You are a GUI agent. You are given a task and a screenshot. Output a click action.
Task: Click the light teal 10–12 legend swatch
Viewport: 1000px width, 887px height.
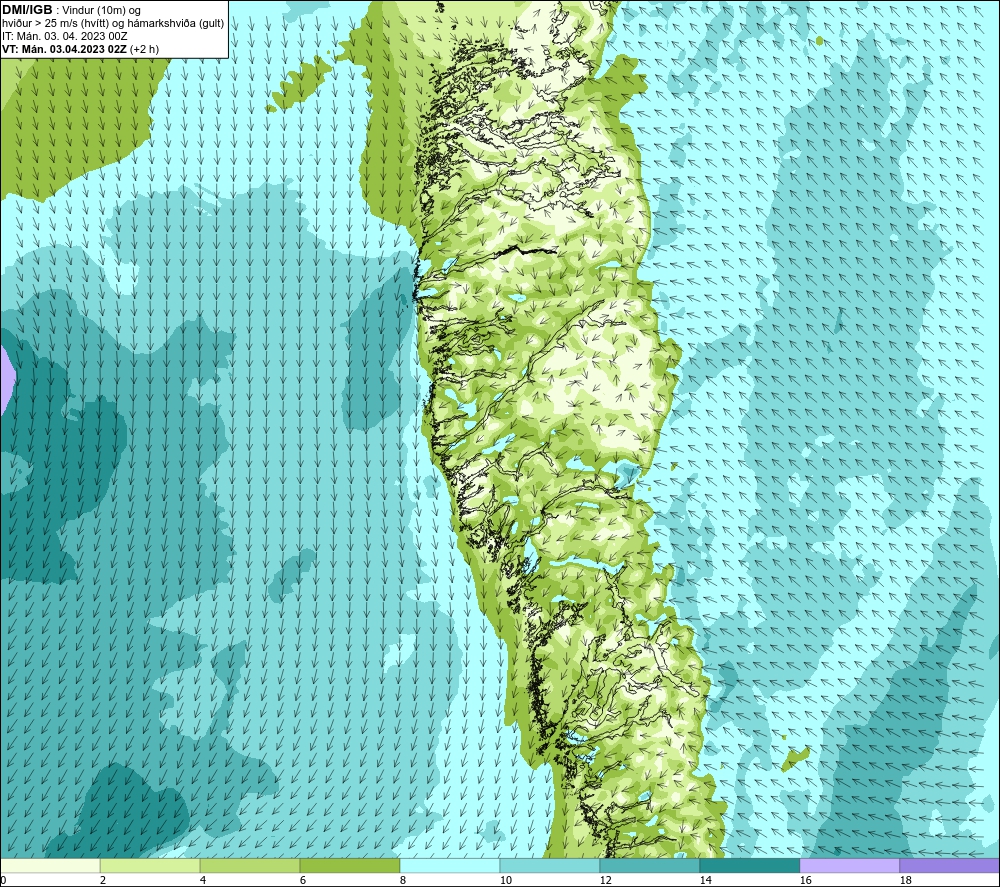click(550, 865)
